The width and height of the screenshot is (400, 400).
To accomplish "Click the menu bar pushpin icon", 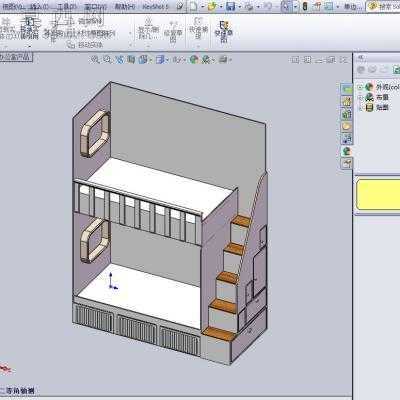I will point(180,6).
